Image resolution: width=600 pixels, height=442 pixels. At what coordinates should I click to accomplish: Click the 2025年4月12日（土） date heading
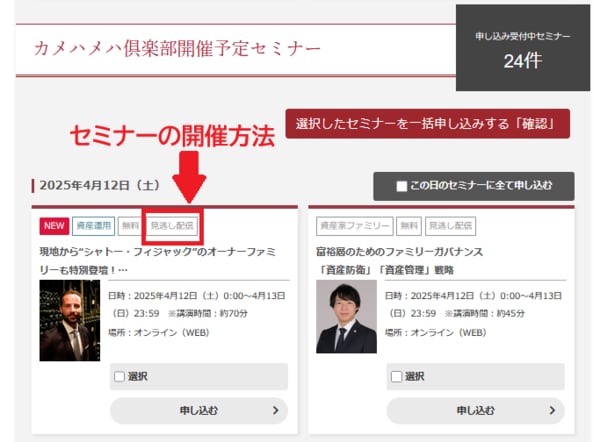point(99,186)
